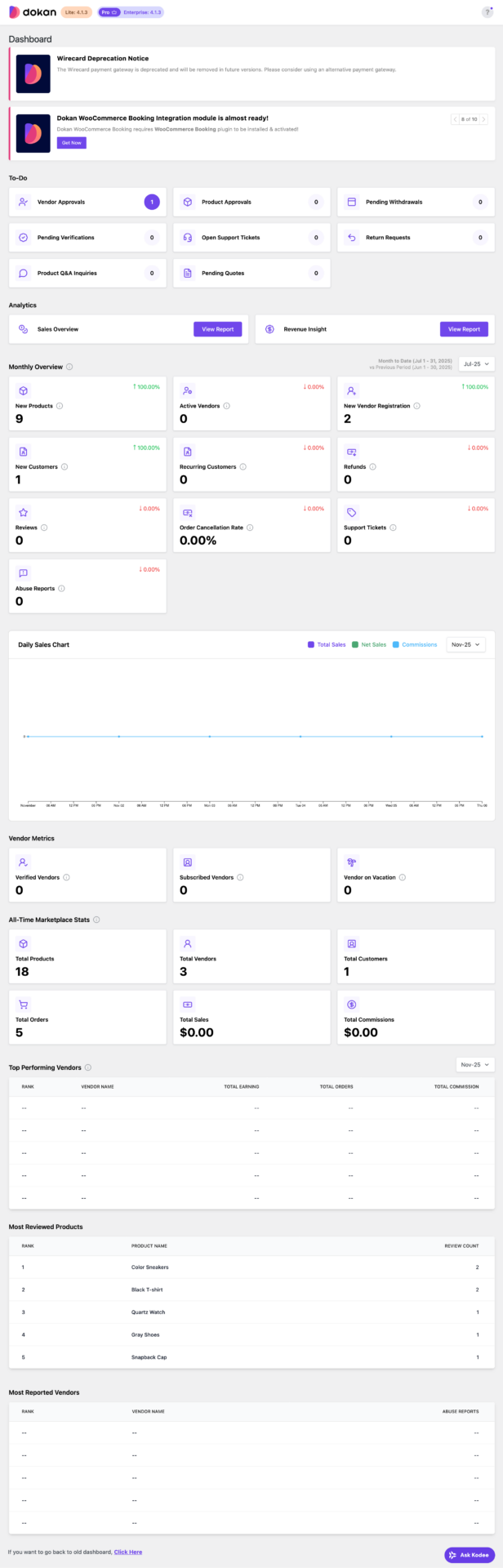Screen dimensions: 503x1568
Task: Click the Vendor Approvals icon
Action: point(22,202)
